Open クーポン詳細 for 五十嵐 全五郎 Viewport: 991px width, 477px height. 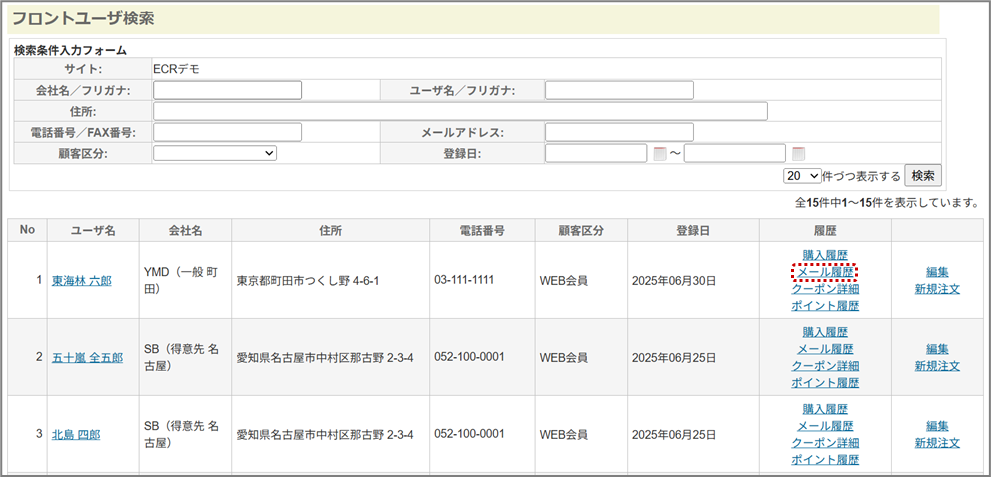click(825, 366)
